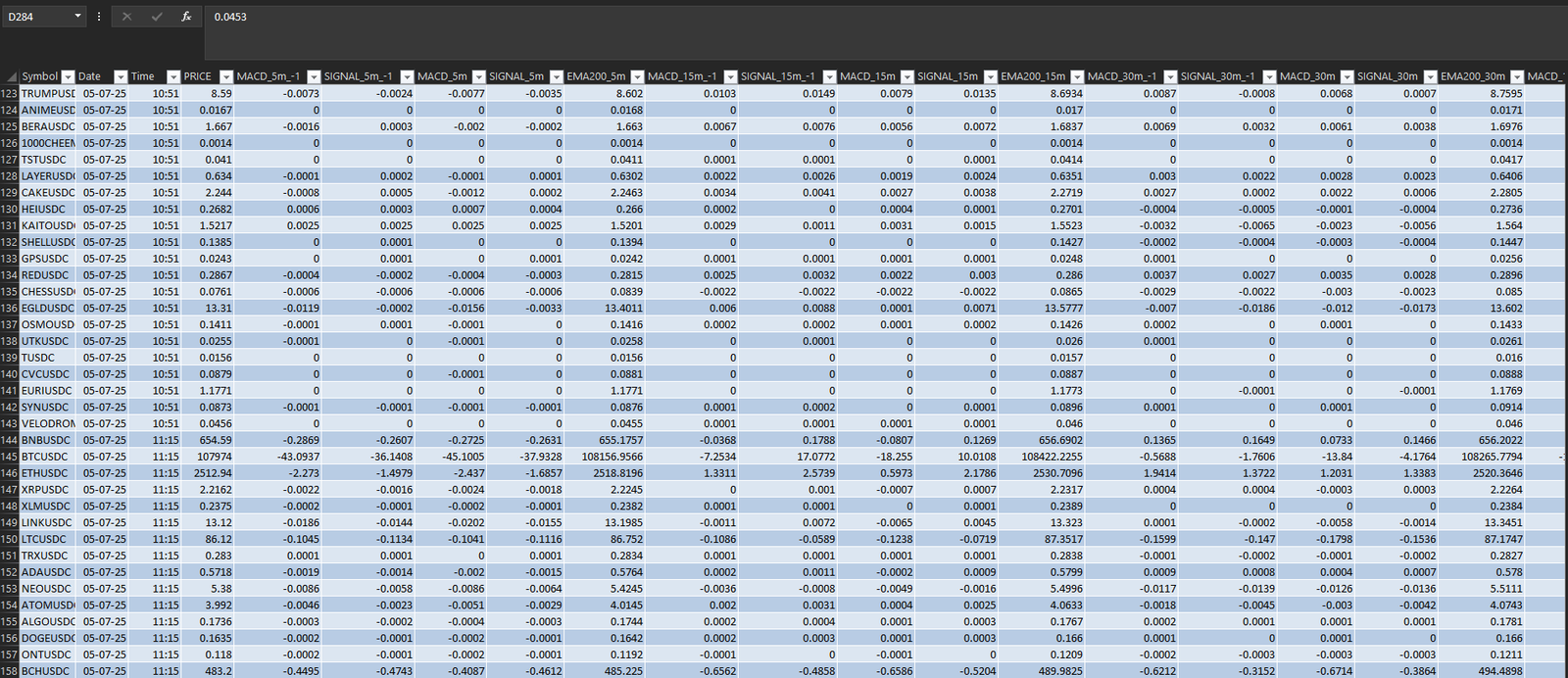The width and height of the screenshot is (1568, 678).
Task: Expand the EMA200_30m filter dropdown
Action: (x=1517, y=76)
